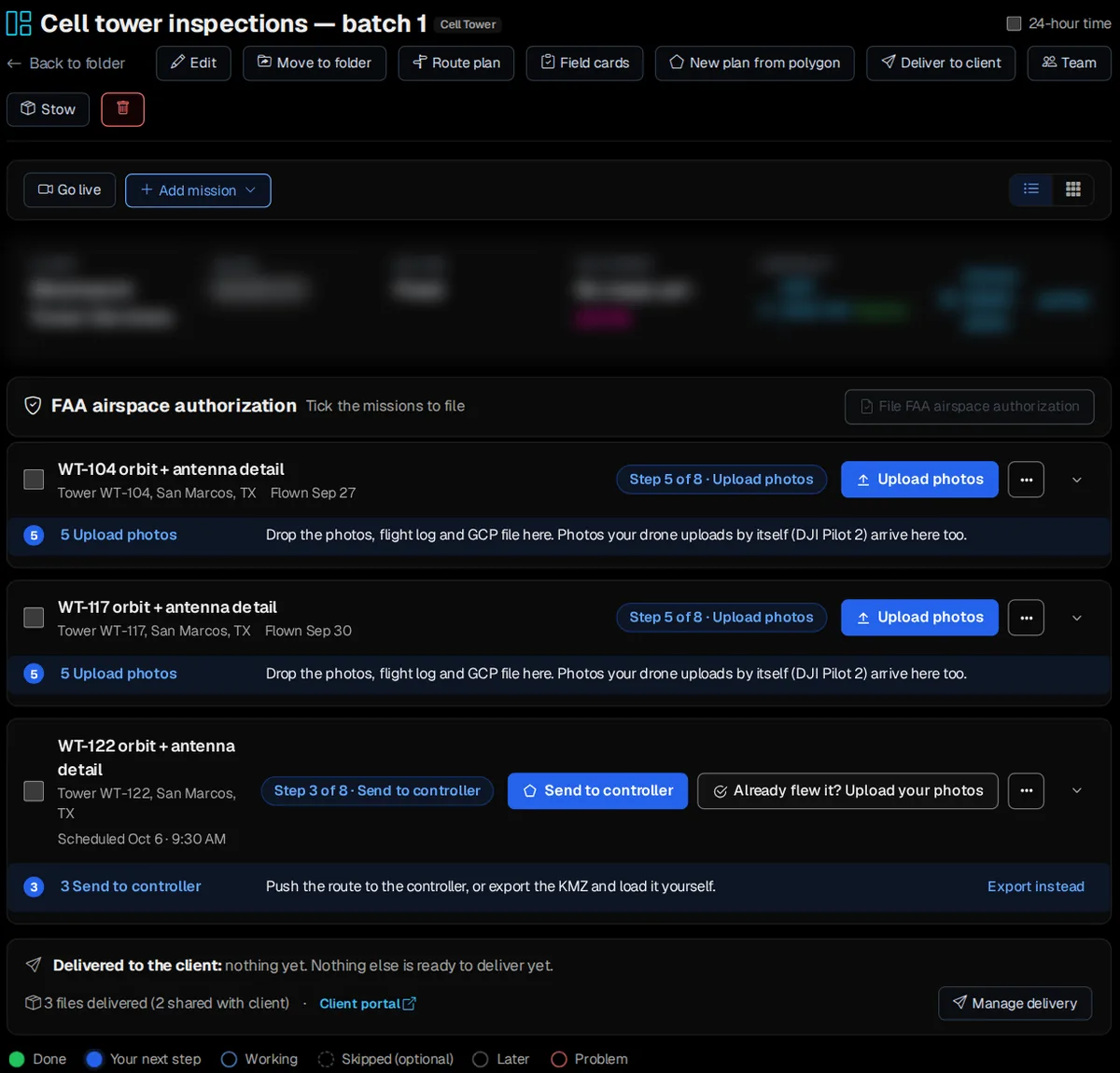1120x1073 pixels.
Task: Click step 5 badge in WT-117 row
Action: [x=34, y=674]
